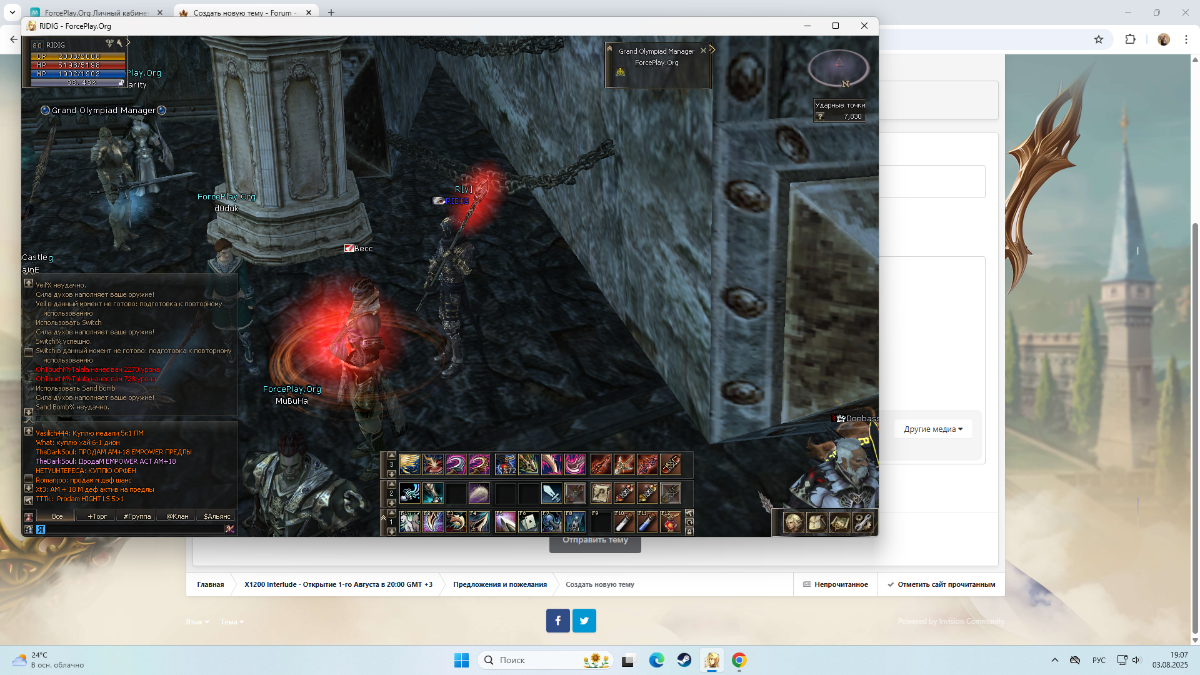Viewport: 1200px width, 675px height.
Task: Click the red HP bar in status window
Action: click(x=78, y=65)
